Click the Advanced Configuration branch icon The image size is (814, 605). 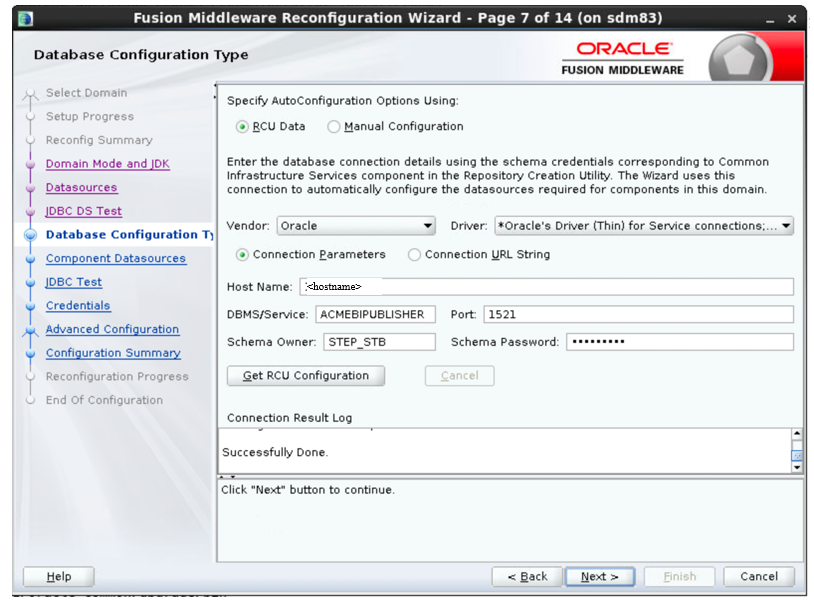pos(31,330)
